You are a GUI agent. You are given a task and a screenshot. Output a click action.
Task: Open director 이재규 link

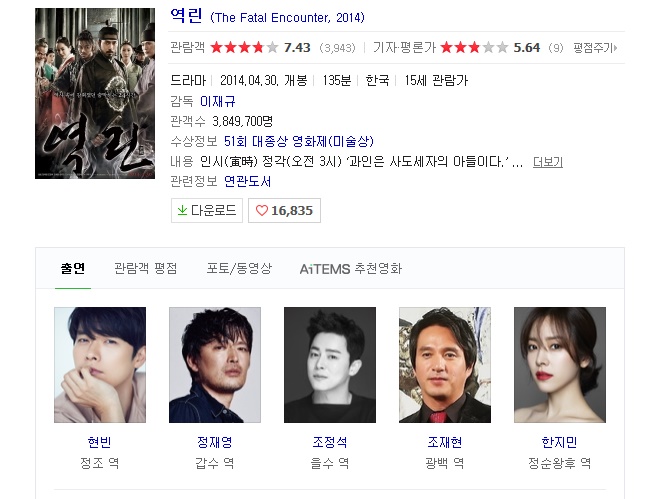(x=217, y=101)
